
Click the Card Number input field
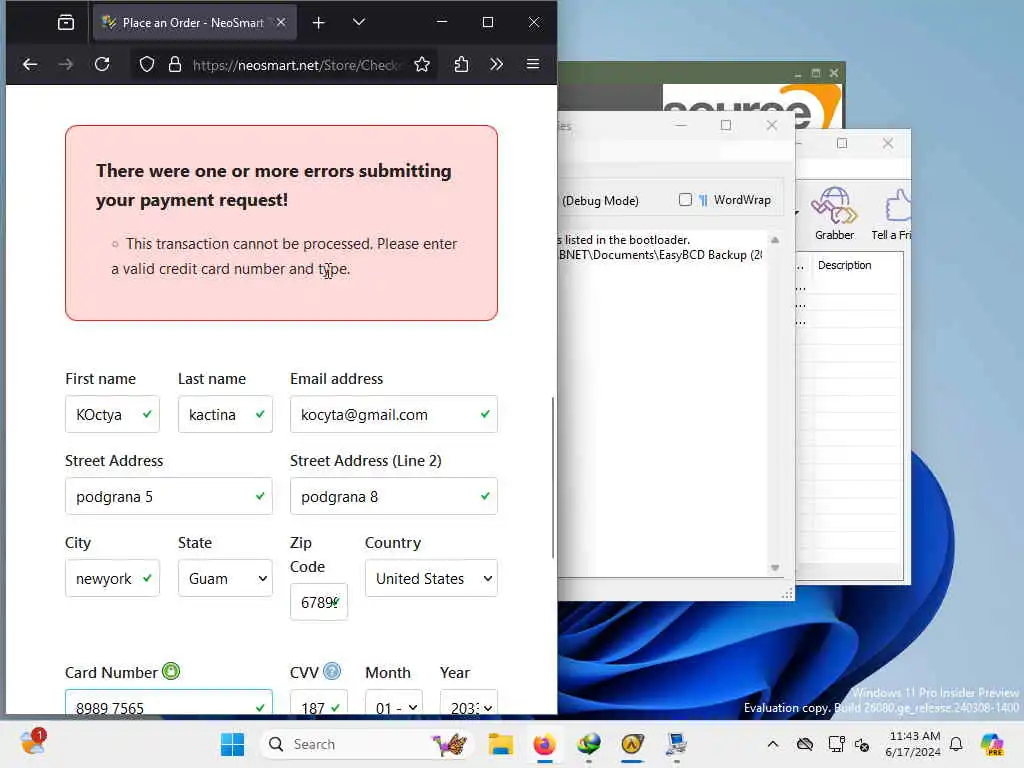click(168, 703)
